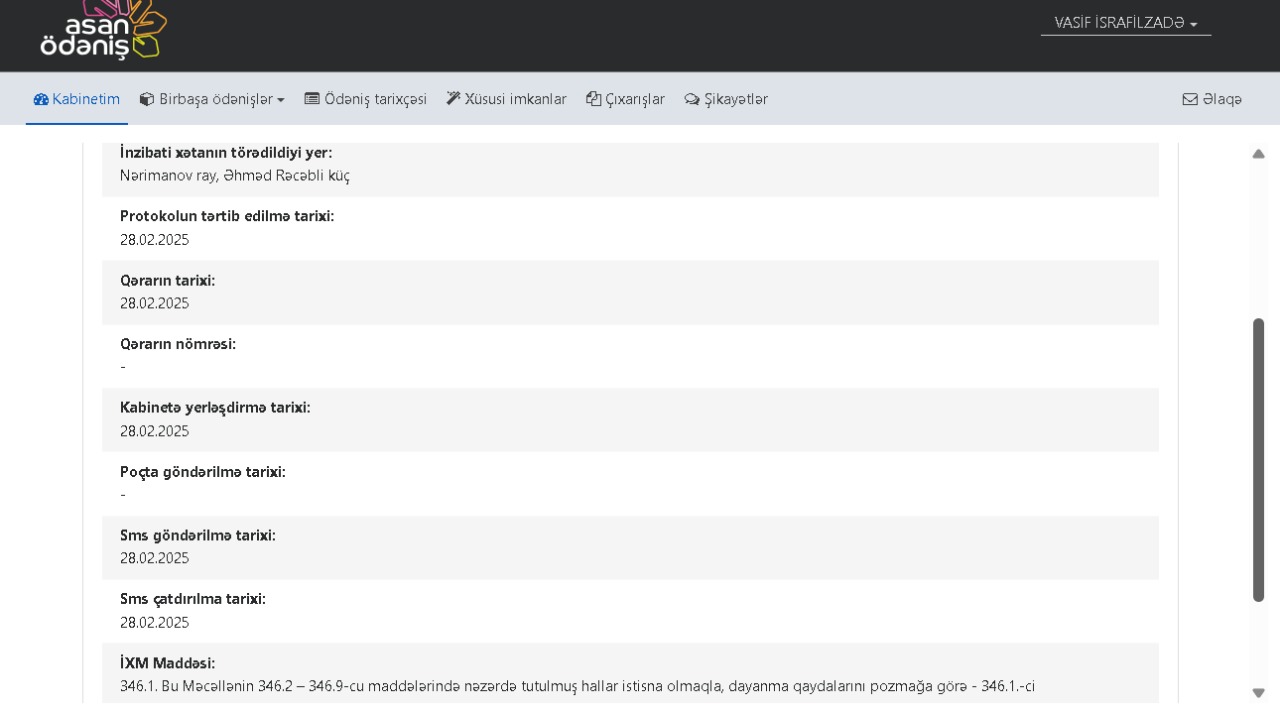The width and height of the screenshot is (1280, 711).
Task: Click the scrollbar up arrow
Action: [x=1258, y=154]
